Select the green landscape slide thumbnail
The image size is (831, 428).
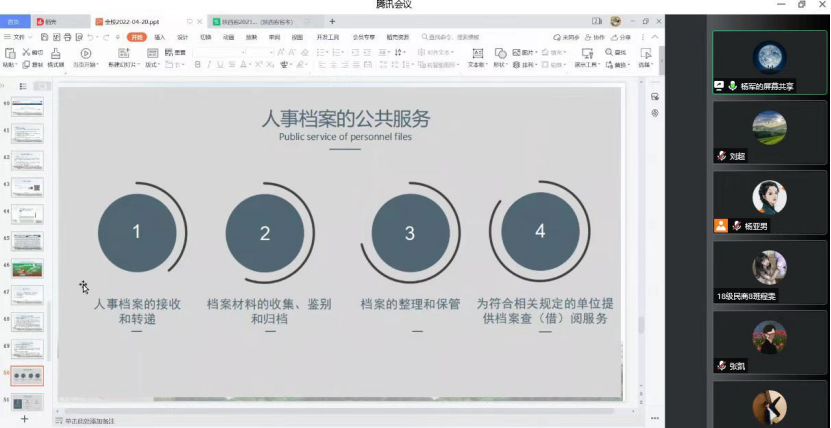(27, 267)
